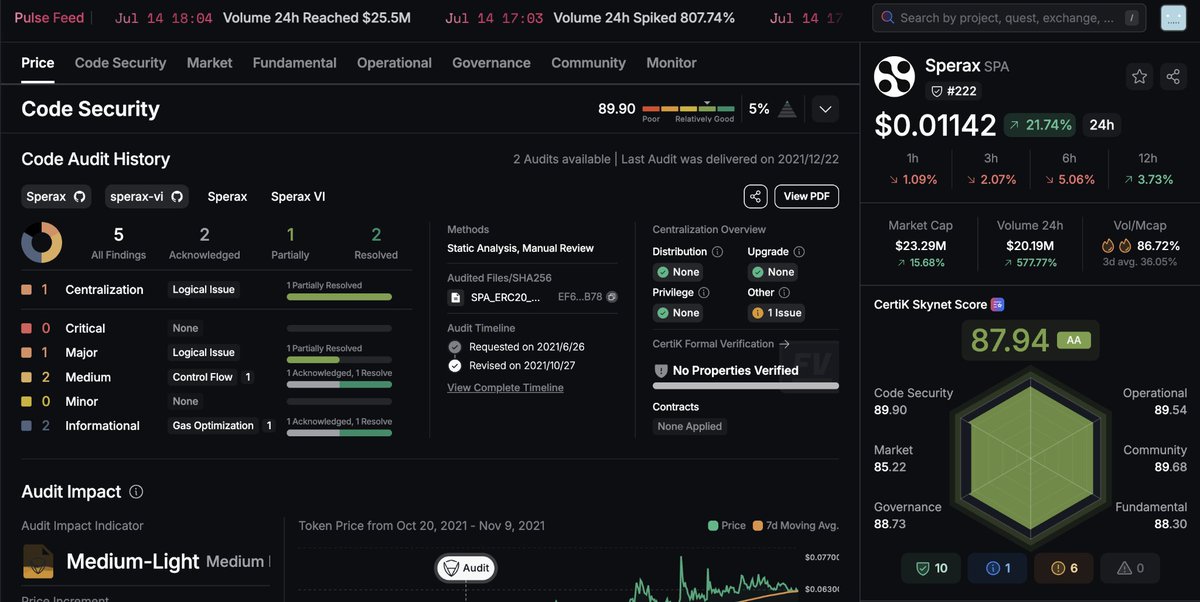The width and height of the screenshot is (1200, 602).
Task: Open the sperax-vi GitHub repository chip
Action: 147,196
